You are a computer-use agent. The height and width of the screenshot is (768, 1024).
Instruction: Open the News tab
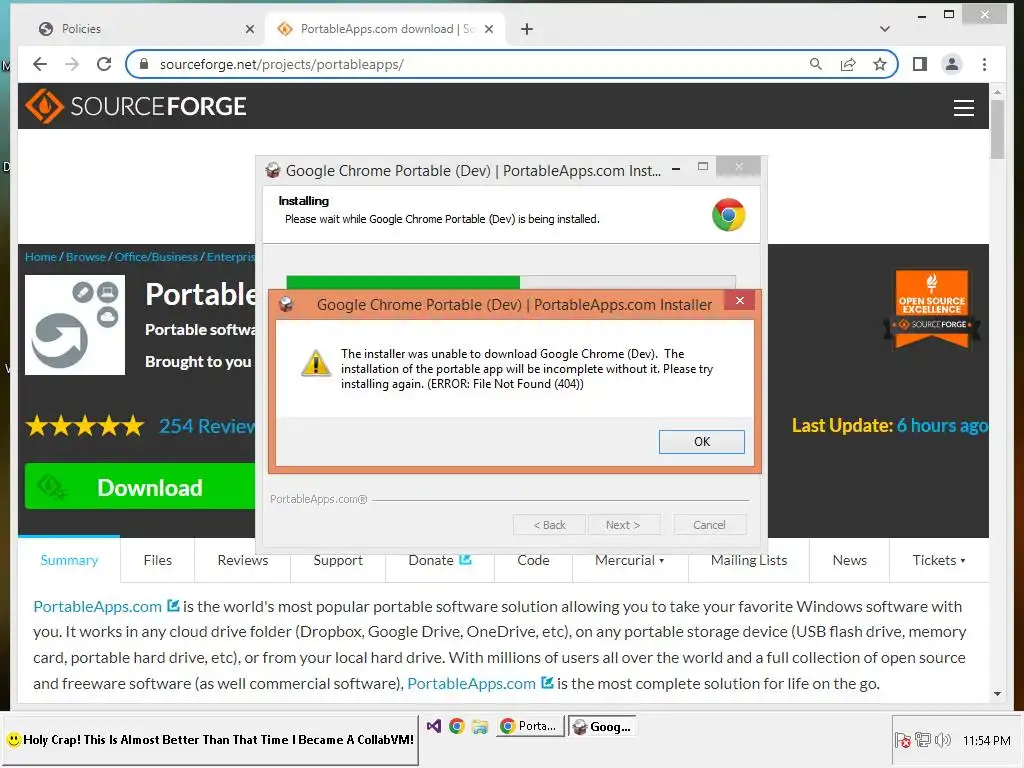point(849,560)
